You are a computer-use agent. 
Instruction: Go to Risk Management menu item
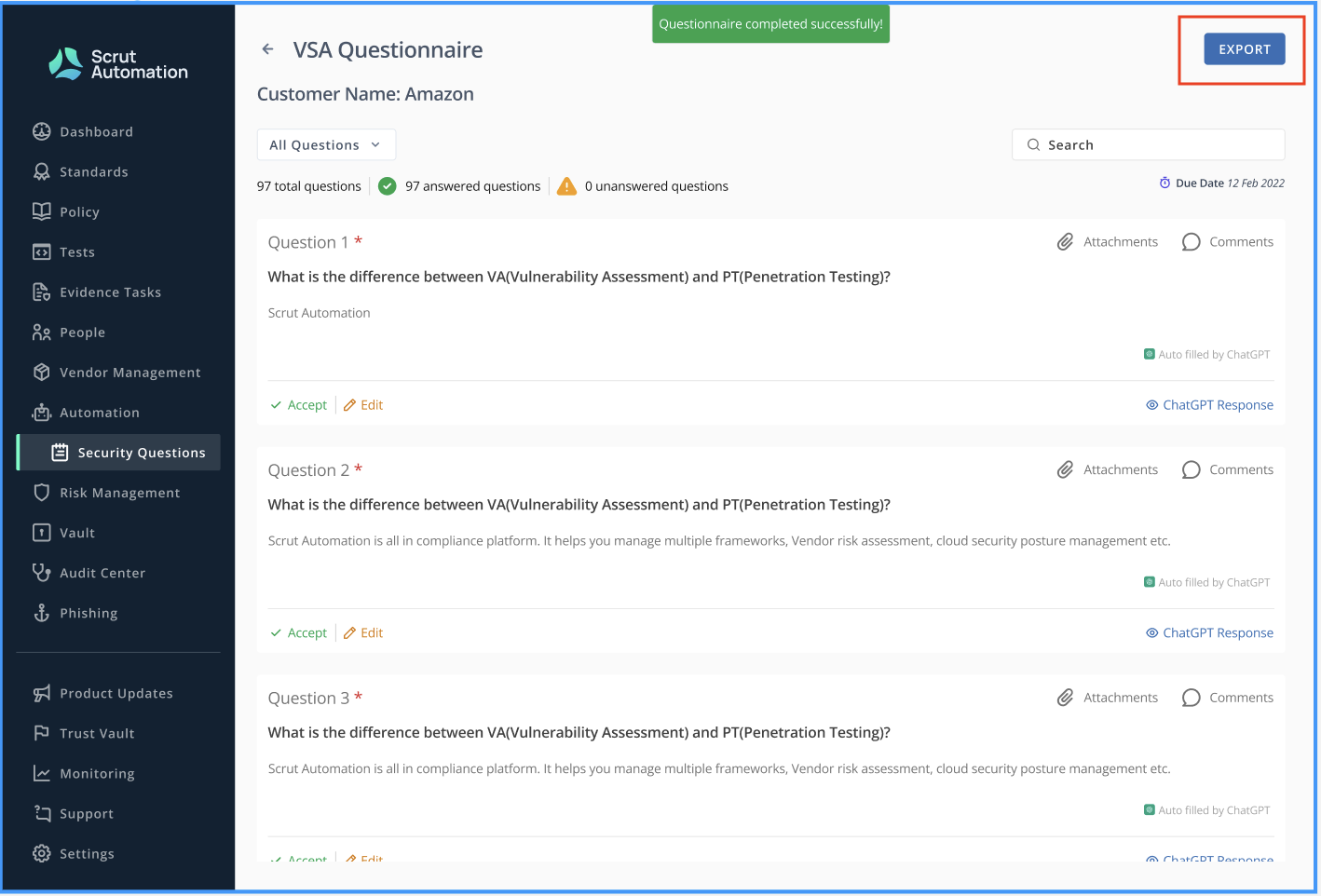[x=119, y=493]
